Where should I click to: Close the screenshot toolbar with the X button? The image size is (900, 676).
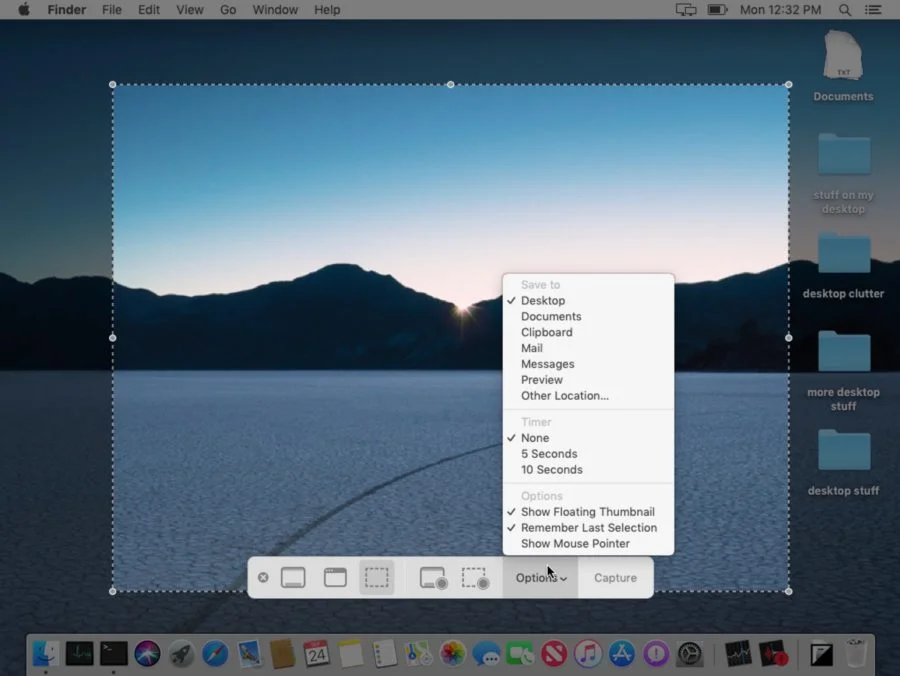click(x=263, y=577)
